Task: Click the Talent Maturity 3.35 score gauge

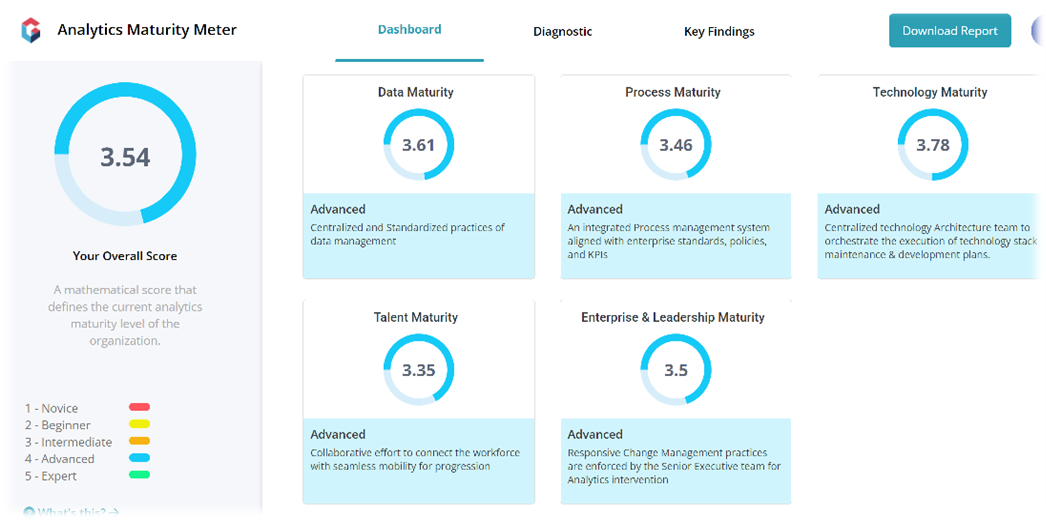Action: pyautogui.click(x=418, y=370)
